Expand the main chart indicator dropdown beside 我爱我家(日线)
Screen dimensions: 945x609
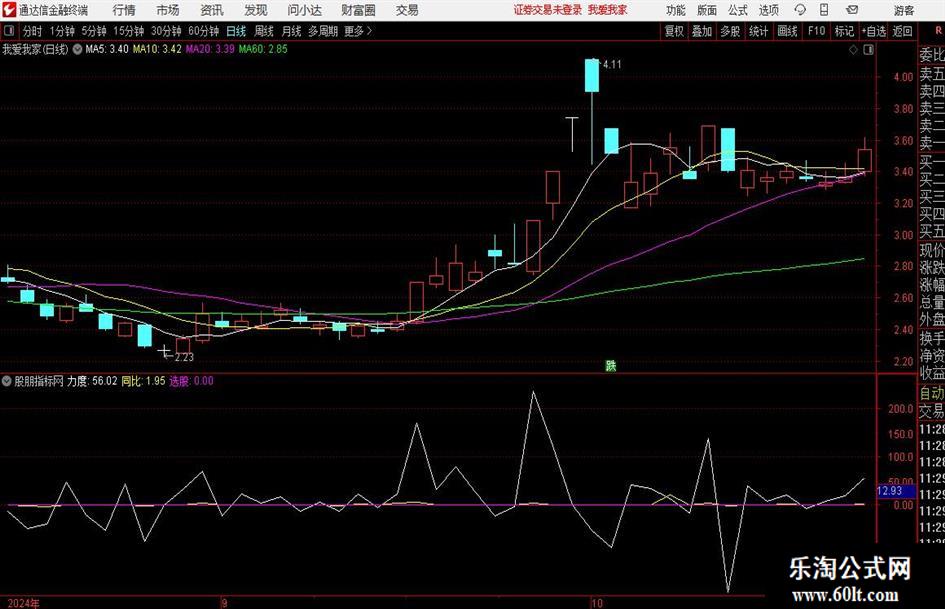[x=77, y=49]
